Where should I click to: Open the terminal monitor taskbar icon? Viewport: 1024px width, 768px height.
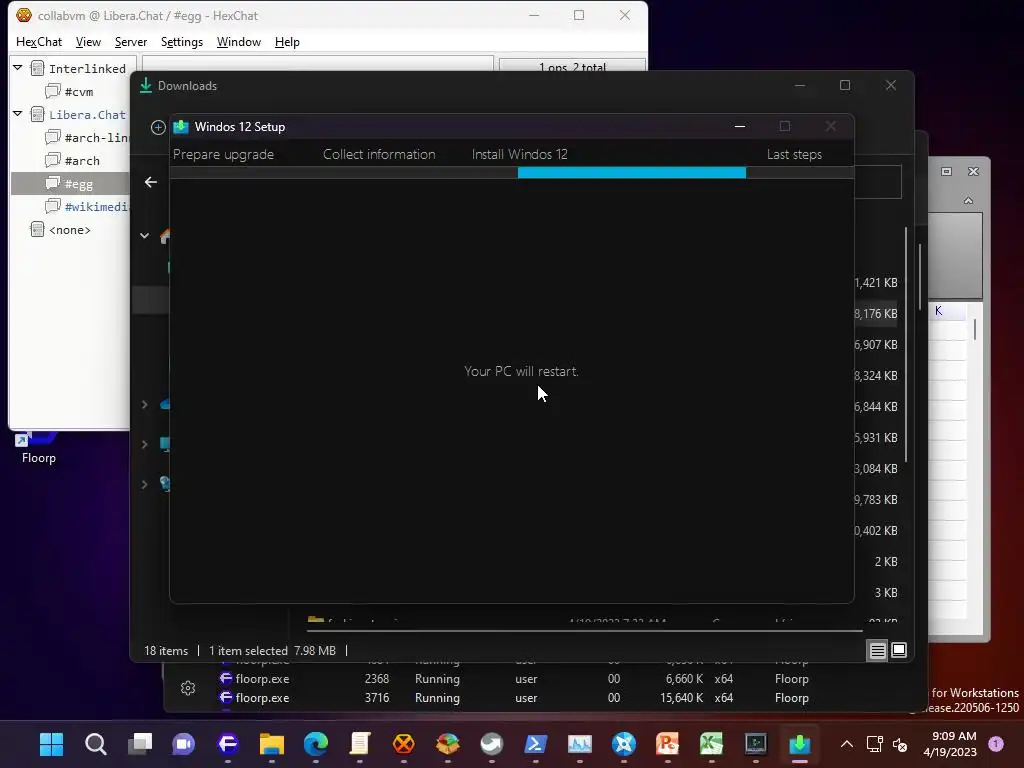coord(756,744)
